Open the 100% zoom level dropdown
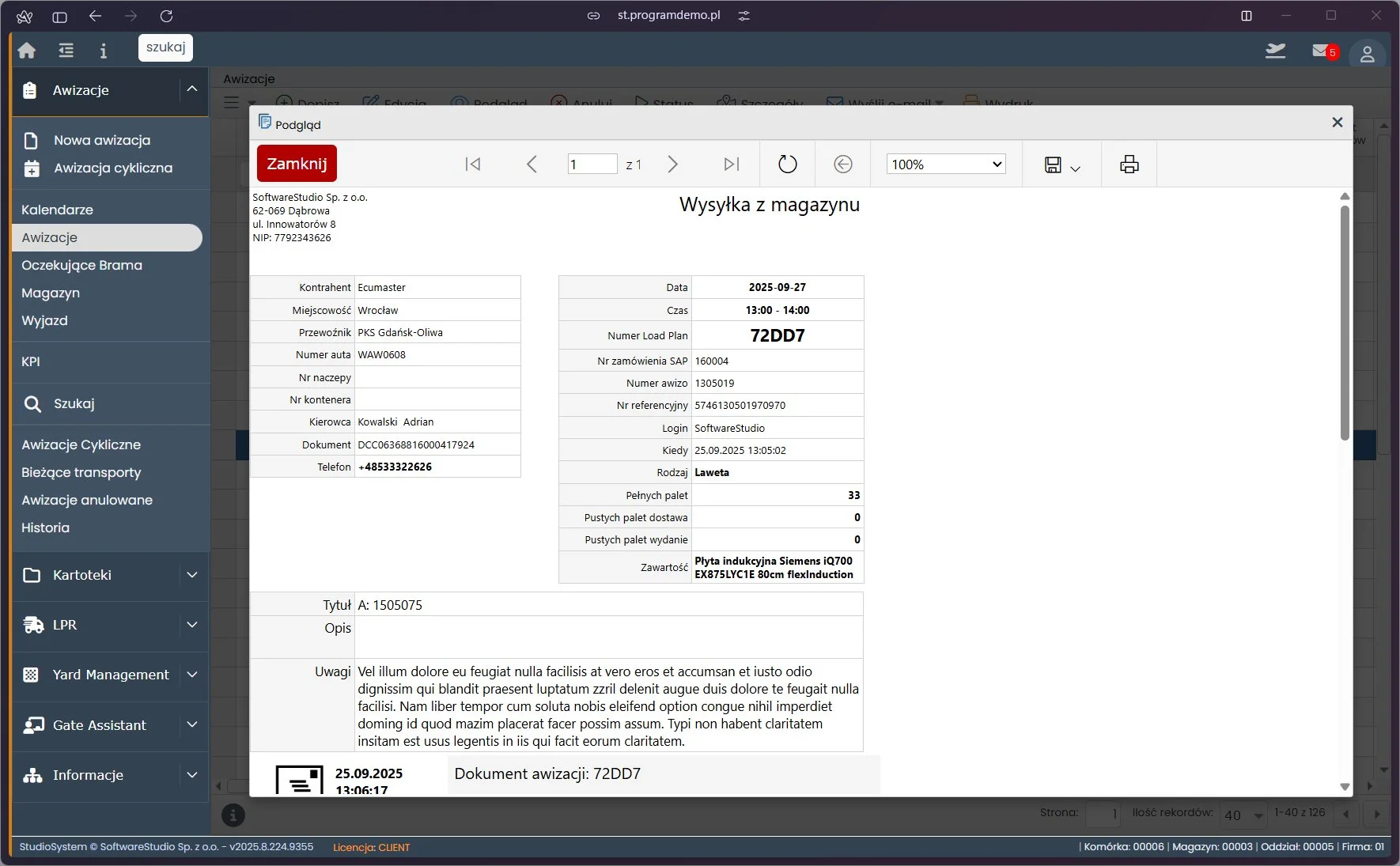This screenshot has width=1400, height=866. pos(945,165)
